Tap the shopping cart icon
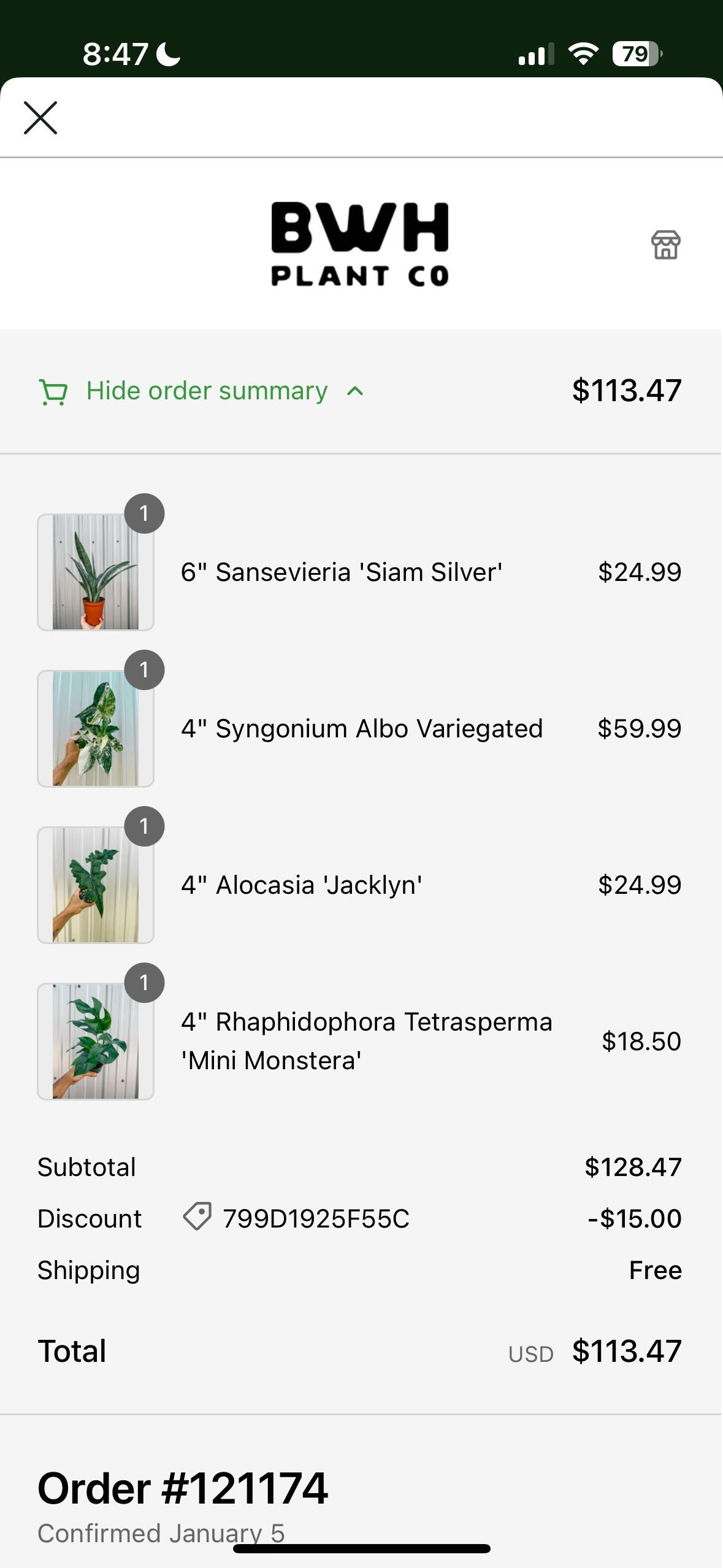 point(53,391)
